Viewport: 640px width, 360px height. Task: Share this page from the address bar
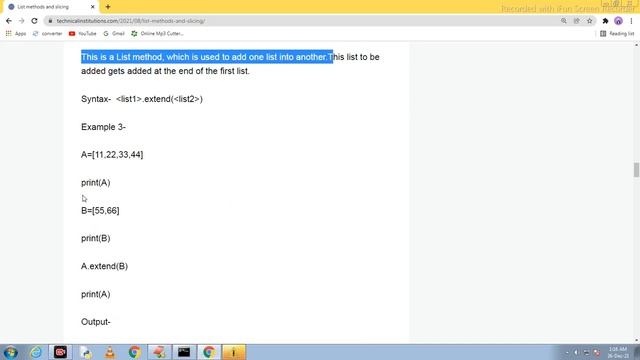coord(576,21)
